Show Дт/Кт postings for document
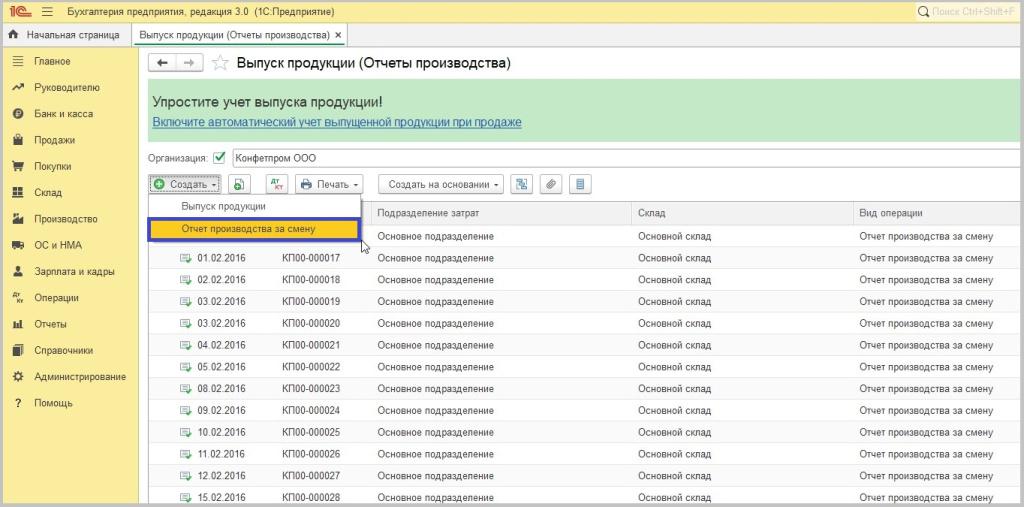Screen dimensions: 1024x507 click(277, 184)
